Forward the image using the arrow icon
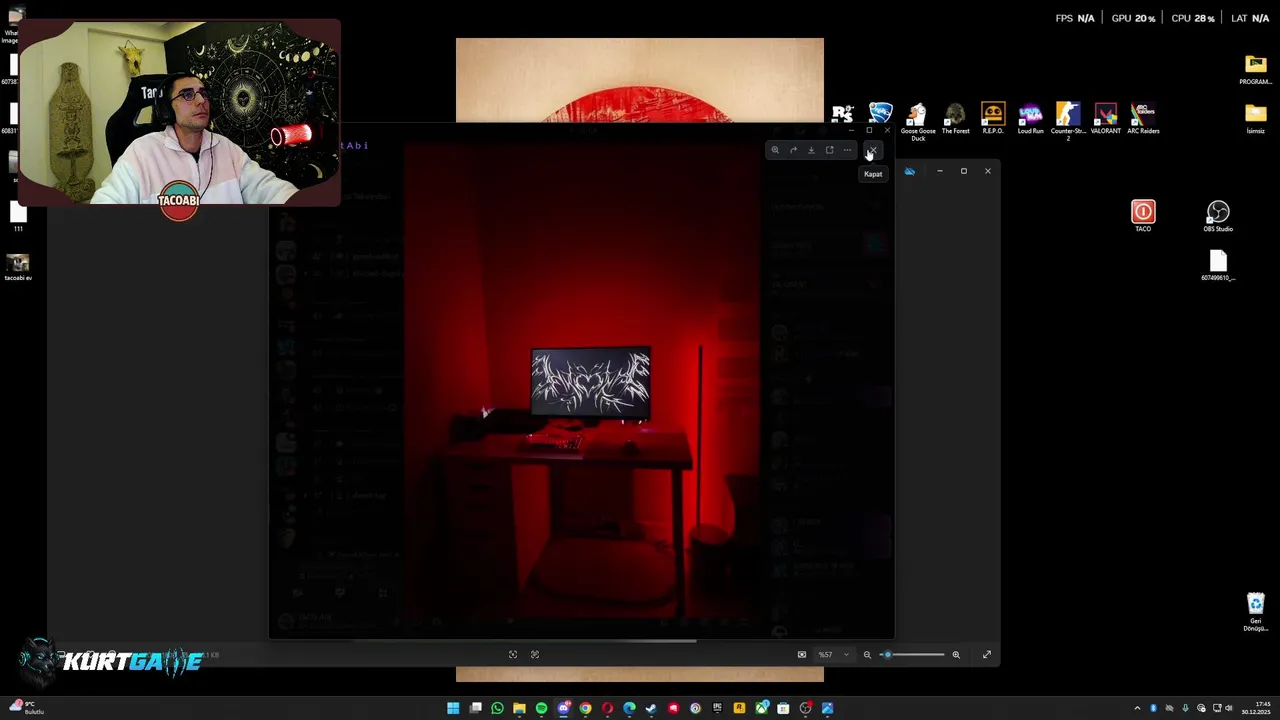1280x720 pixels. [793, 150]
